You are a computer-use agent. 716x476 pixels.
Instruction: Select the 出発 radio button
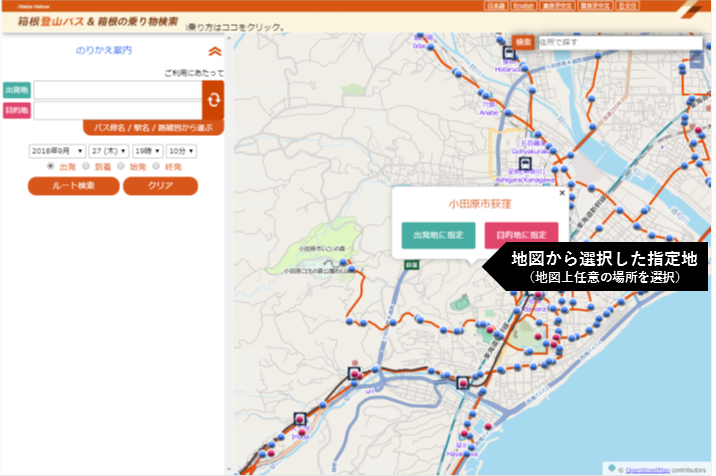tap(51, 167)
